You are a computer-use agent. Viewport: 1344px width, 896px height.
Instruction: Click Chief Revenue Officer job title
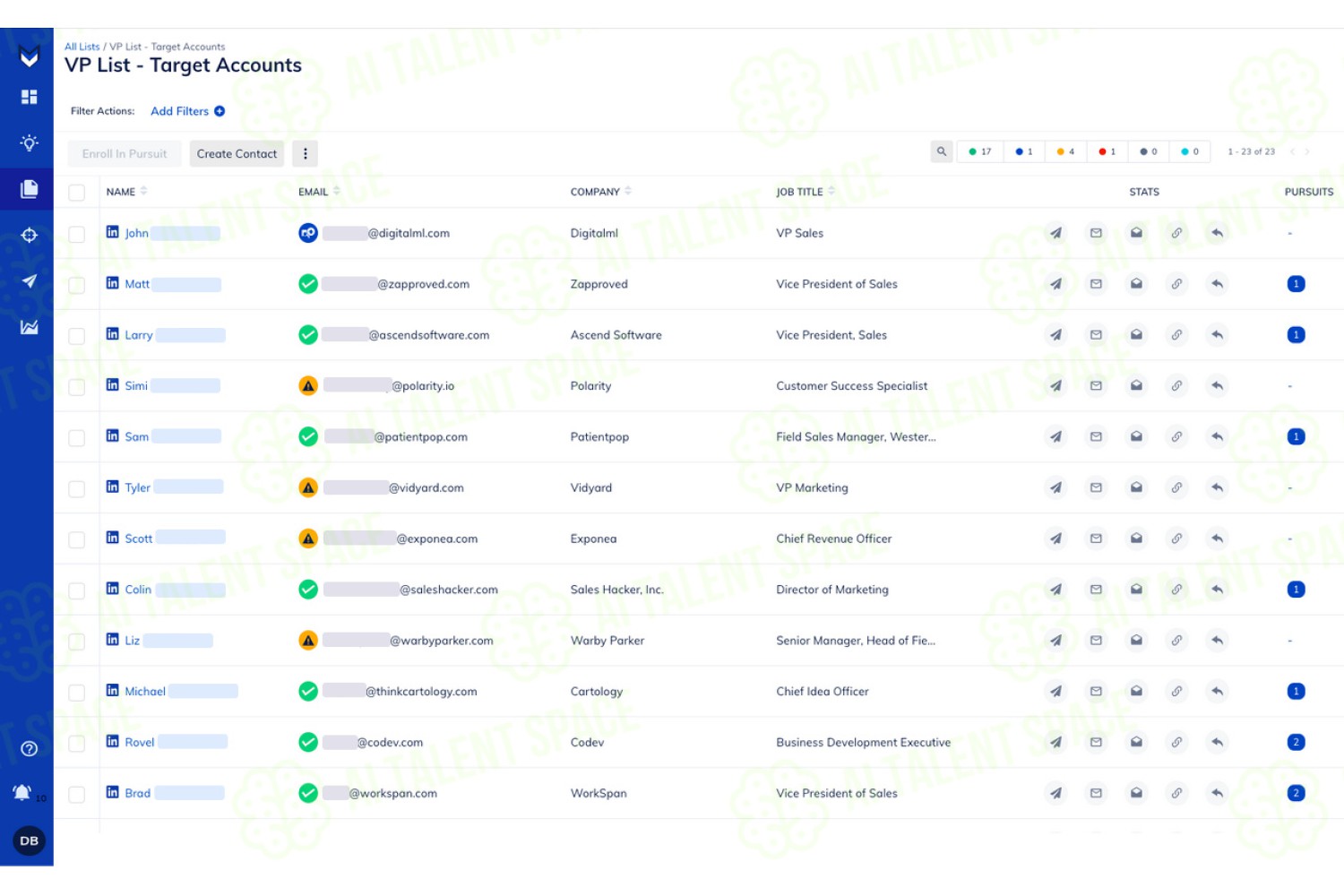tap(834, 538)
